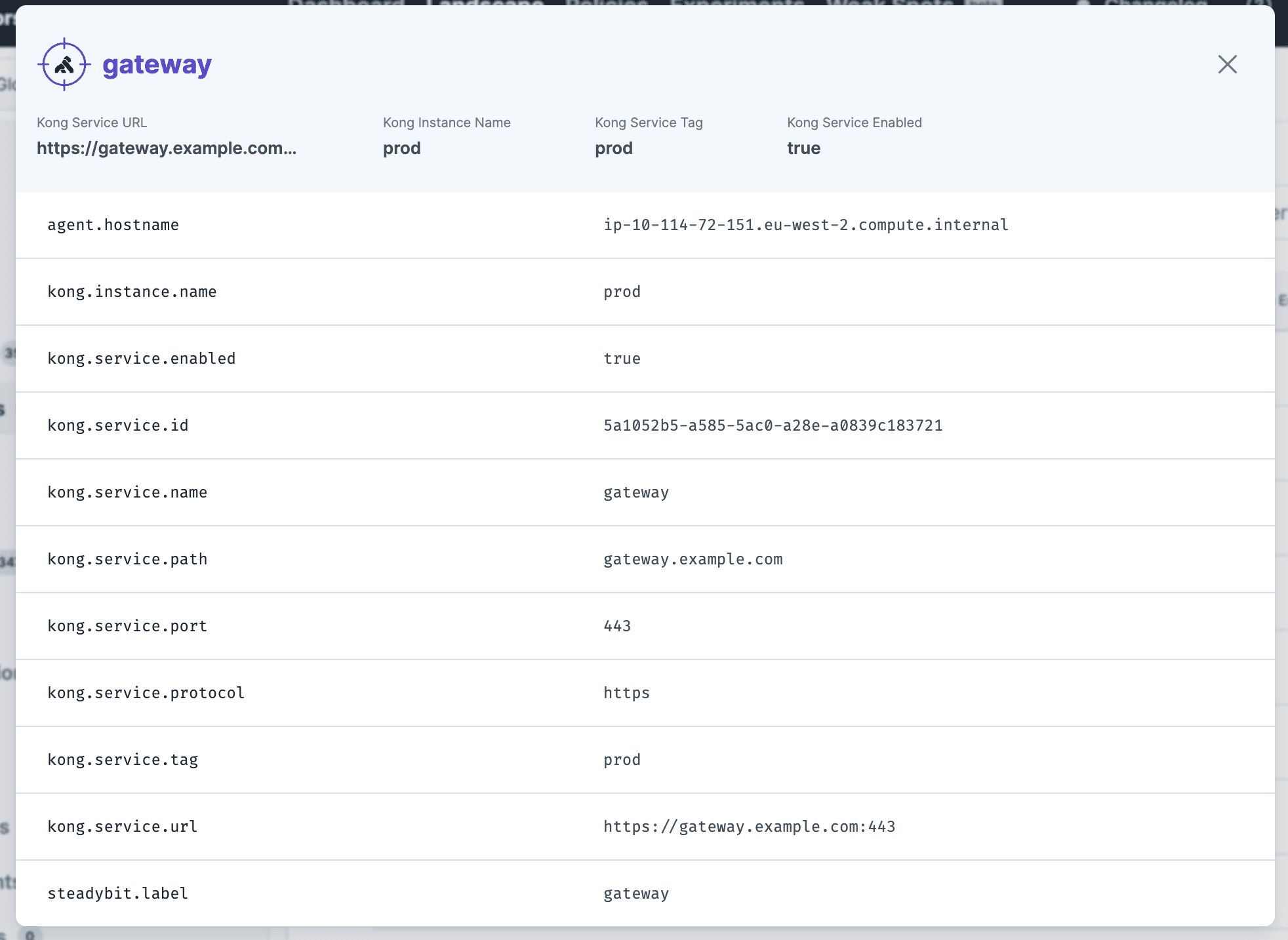Select the Kong Service Tag prod value

(x=613, y=148)
